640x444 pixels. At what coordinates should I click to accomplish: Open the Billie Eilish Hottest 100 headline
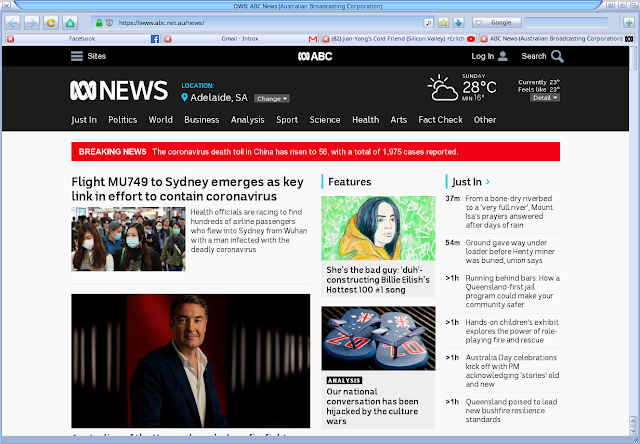[x=378, y=280]
